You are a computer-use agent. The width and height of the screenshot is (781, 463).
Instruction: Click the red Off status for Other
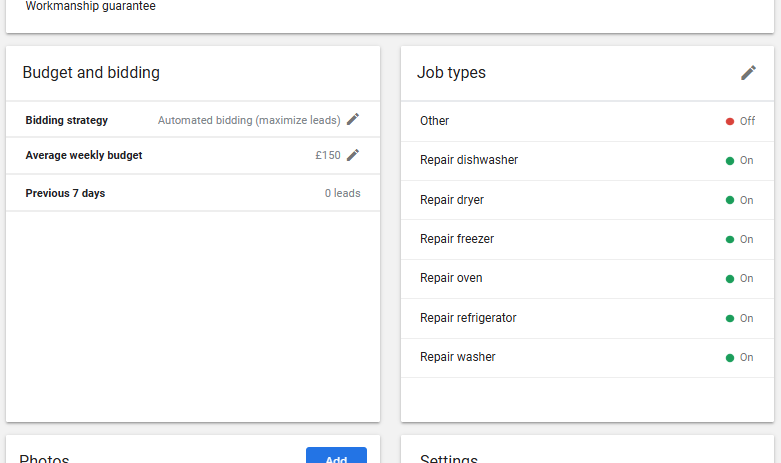coord(740,121)
